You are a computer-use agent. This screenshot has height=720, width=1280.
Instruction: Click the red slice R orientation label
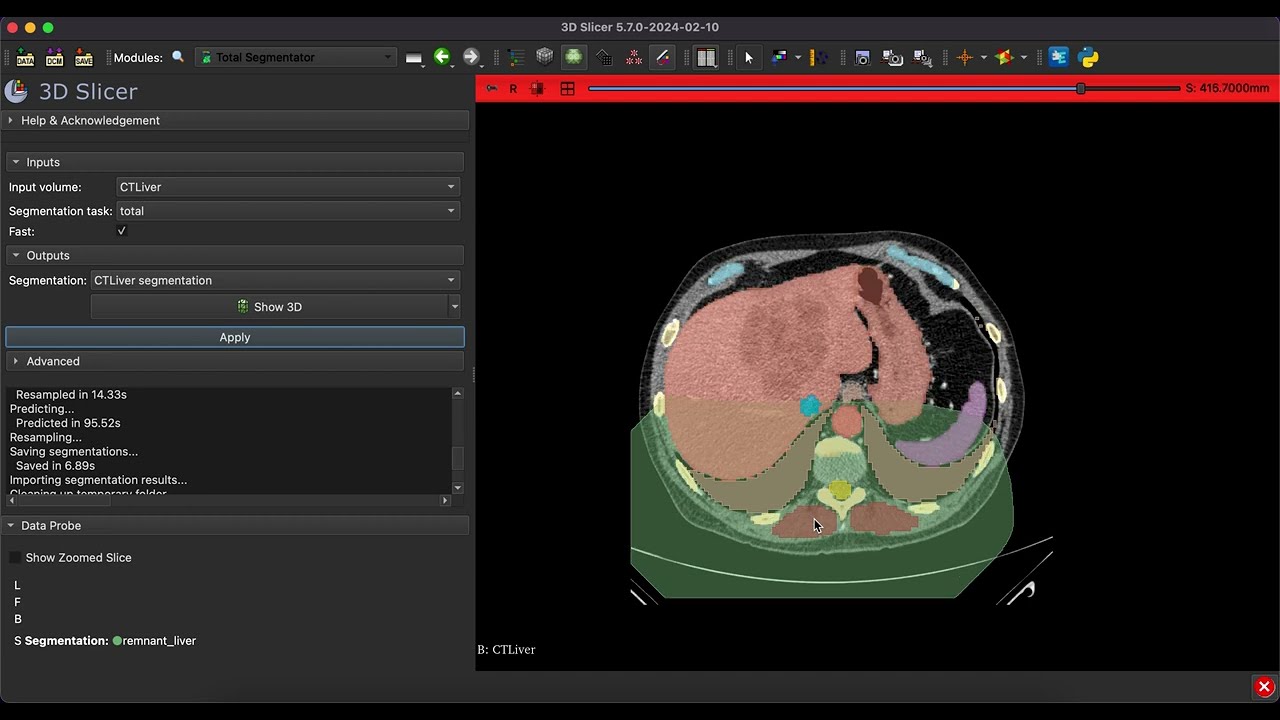click(513, 89)
